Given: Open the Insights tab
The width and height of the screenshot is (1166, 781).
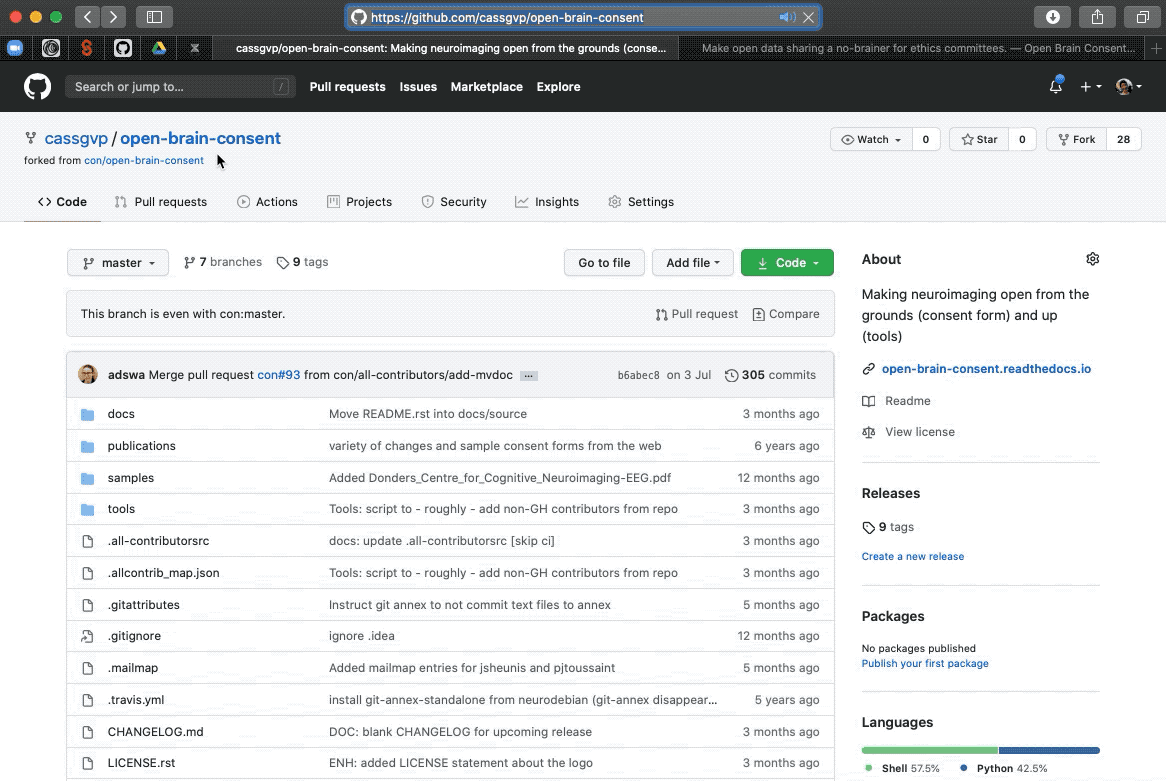Looking at the screenshot, I should click(547, 201).
